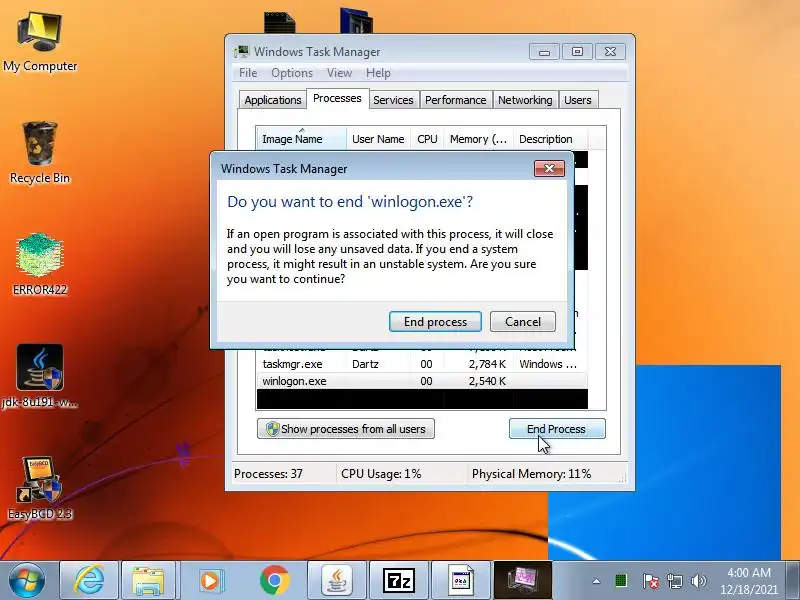Click the 2,540 K memory value
The image size is (800, 600).
click(x=487, y=381)
